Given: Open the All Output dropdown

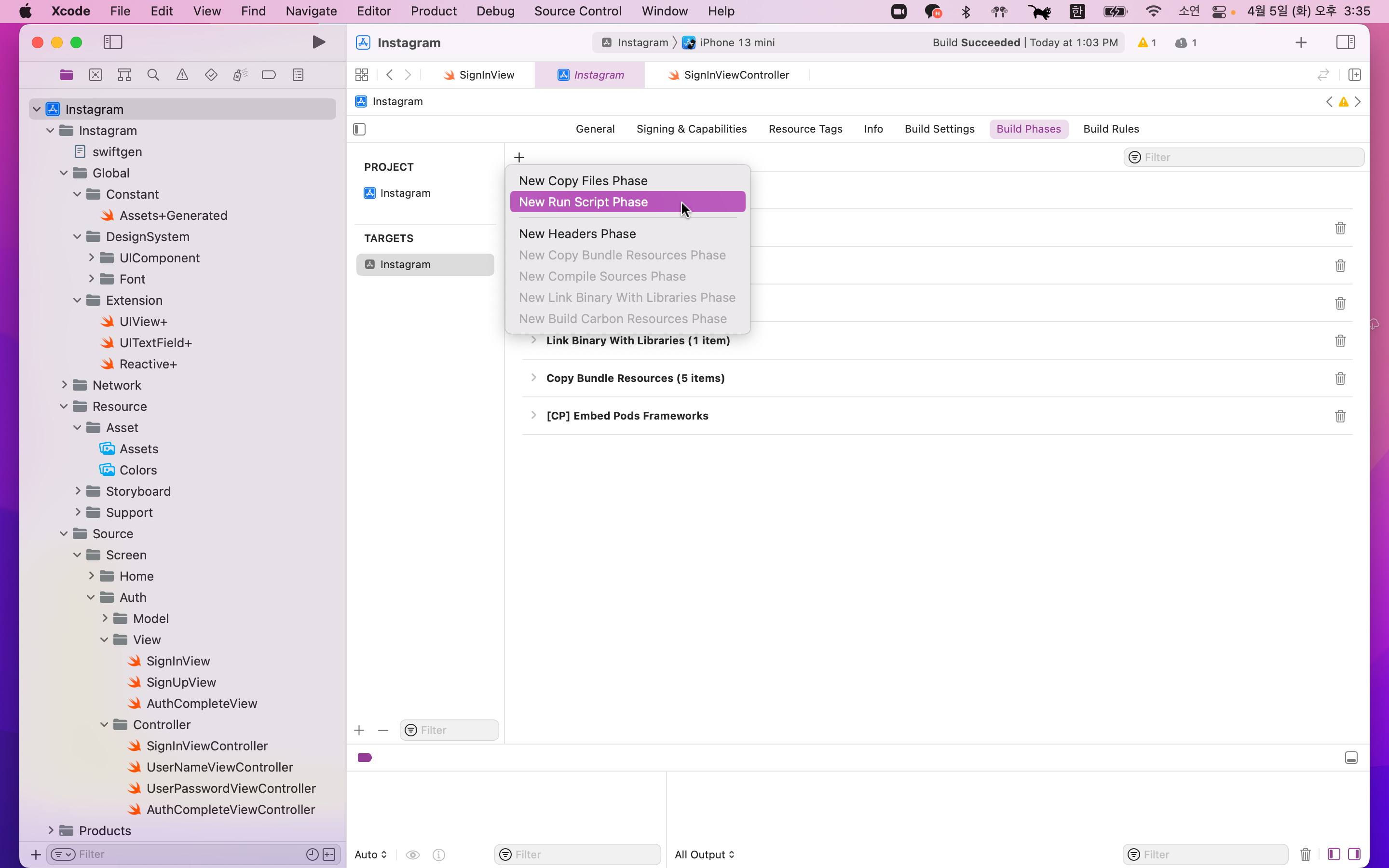Looking at the screenshot, I should (704, 854).
